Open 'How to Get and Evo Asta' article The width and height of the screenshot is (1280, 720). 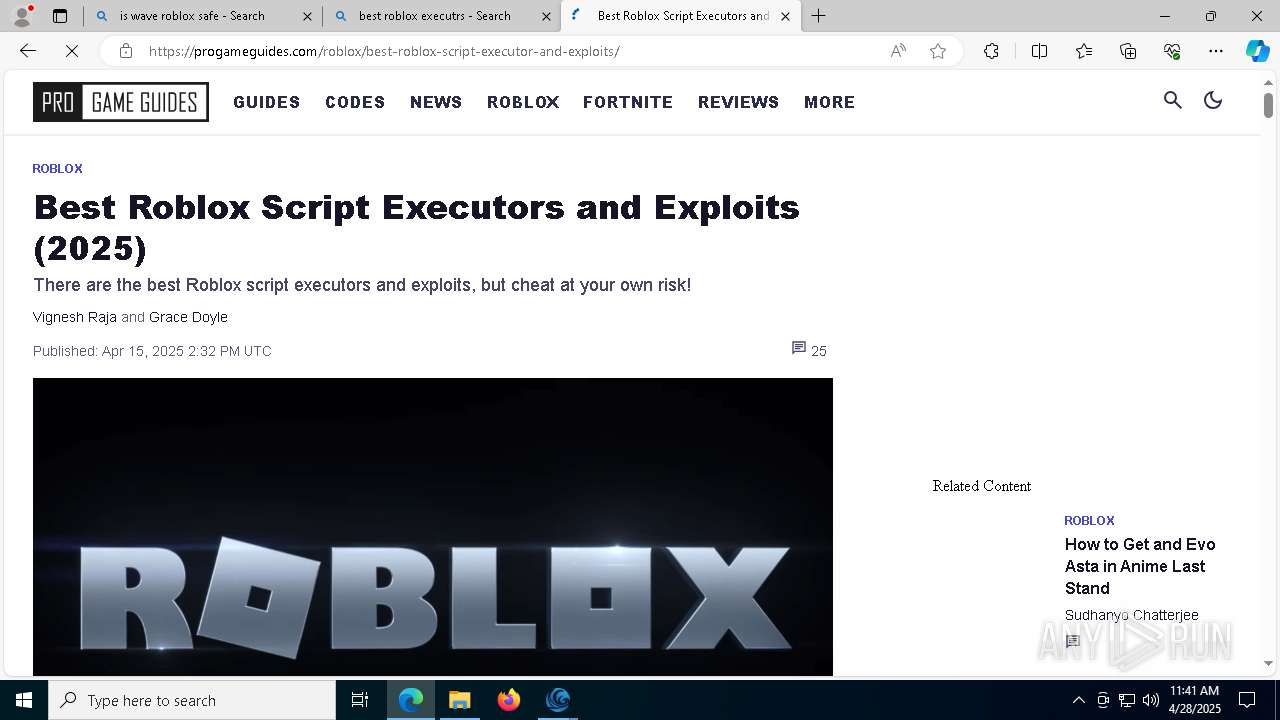(x=1140, y=566)
